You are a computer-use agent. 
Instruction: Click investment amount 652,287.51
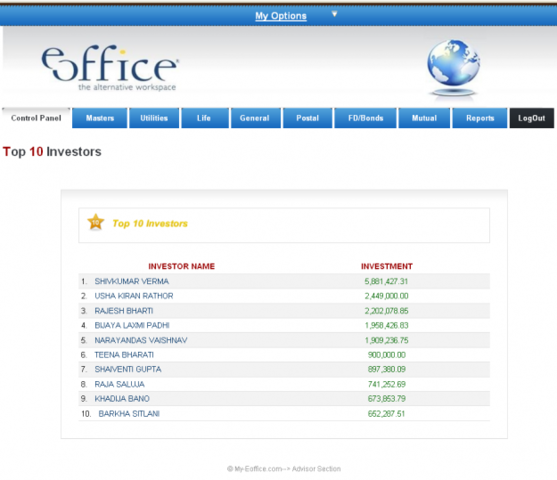click(386, 414)
